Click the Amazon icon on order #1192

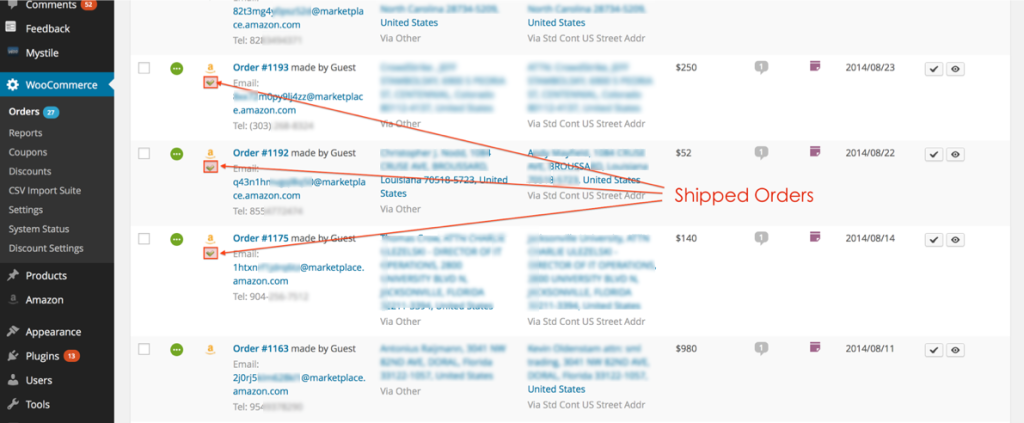pos(209,152)
